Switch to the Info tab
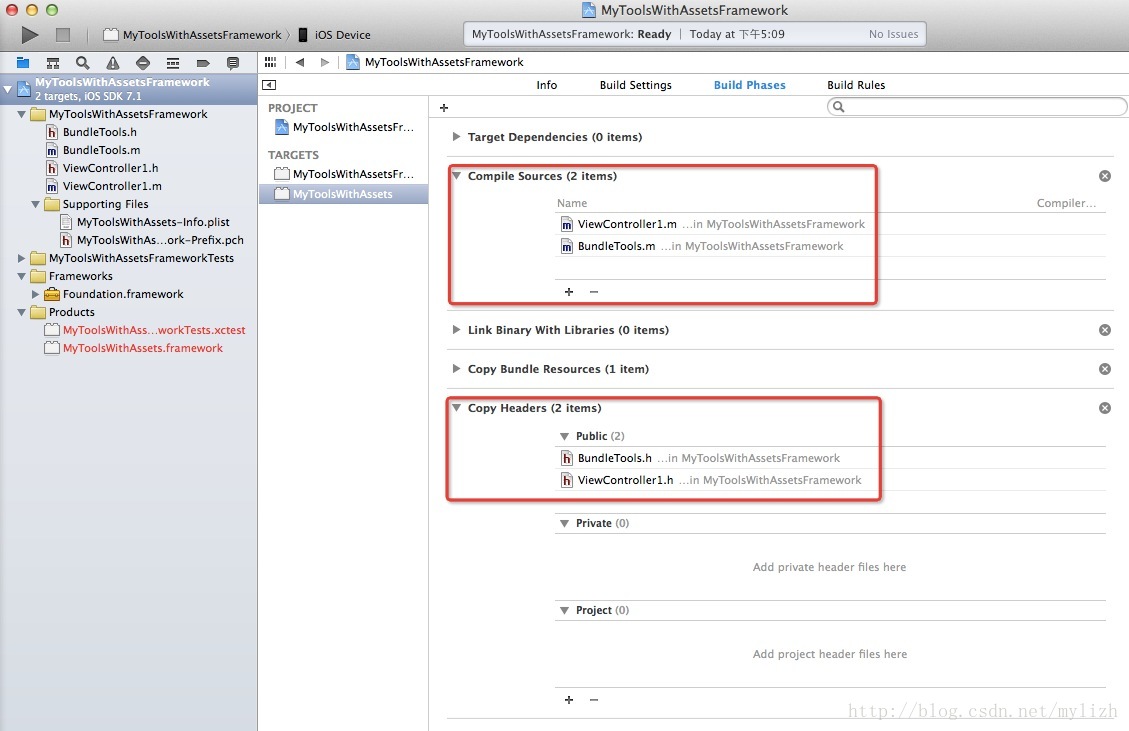1129x731 pixels. [x=546, y=85]
